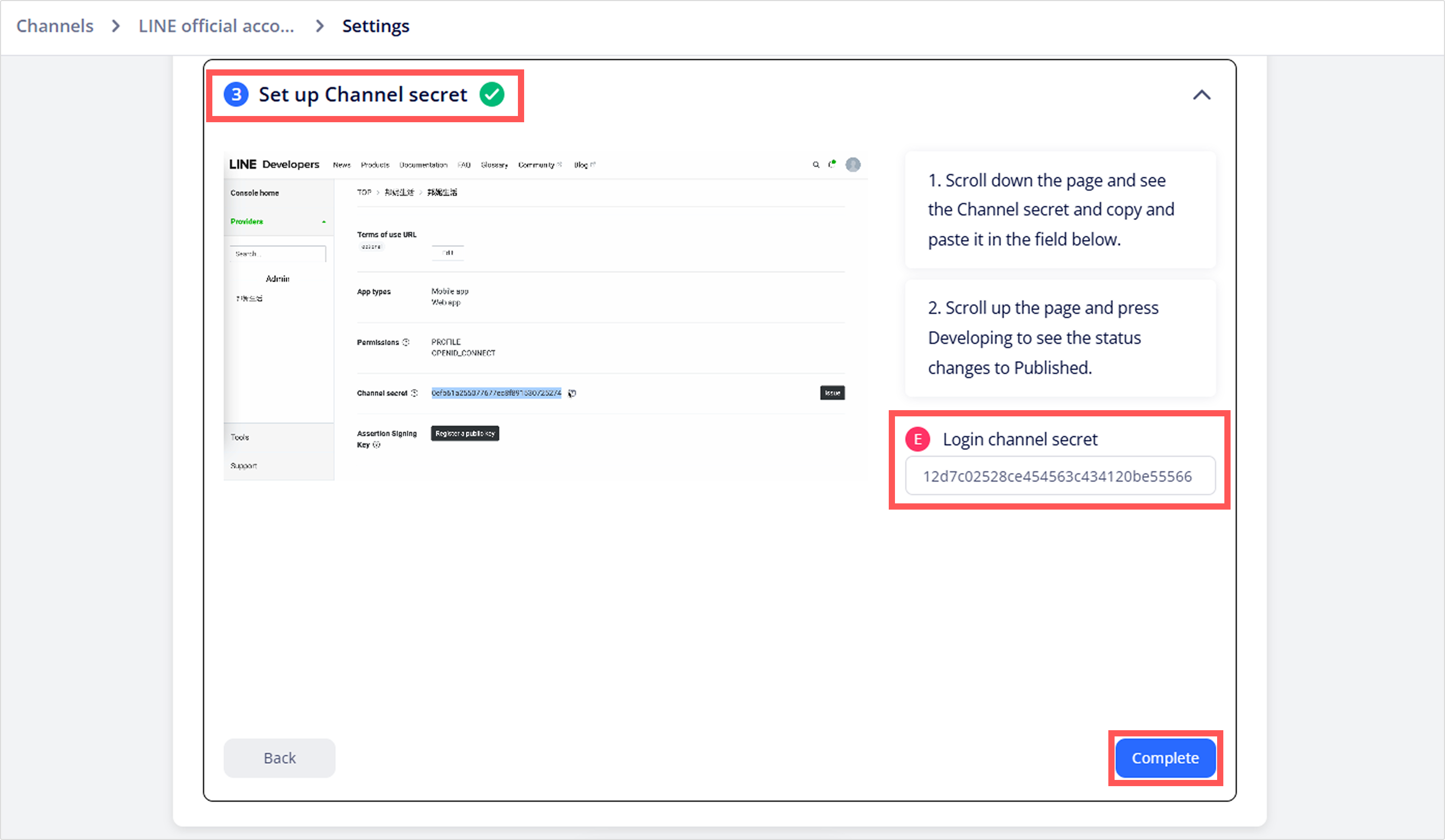Click the user avatar in LINE Developers header

coord(852,165)
